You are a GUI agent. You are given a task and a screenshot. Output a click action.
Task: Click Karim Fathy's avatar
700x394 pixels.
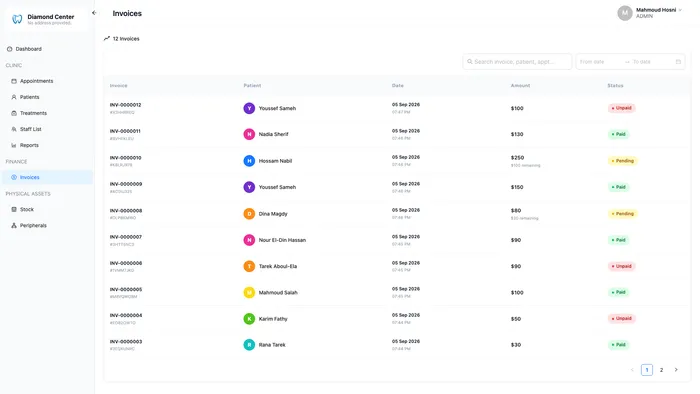pyautogui.click(x=249, y=319)
